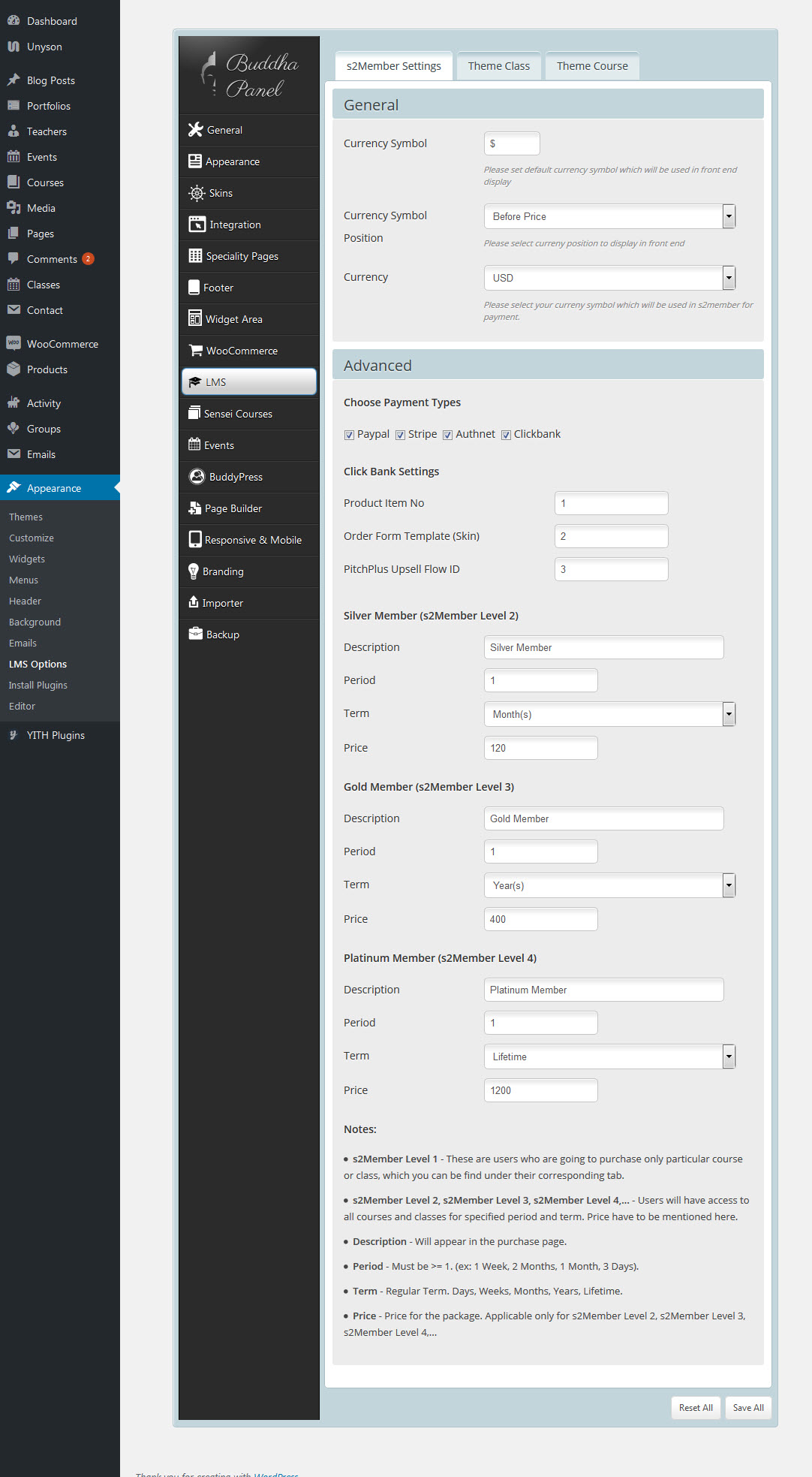
Task: Click the Reset All button
Action: [x=696, y=1407]
